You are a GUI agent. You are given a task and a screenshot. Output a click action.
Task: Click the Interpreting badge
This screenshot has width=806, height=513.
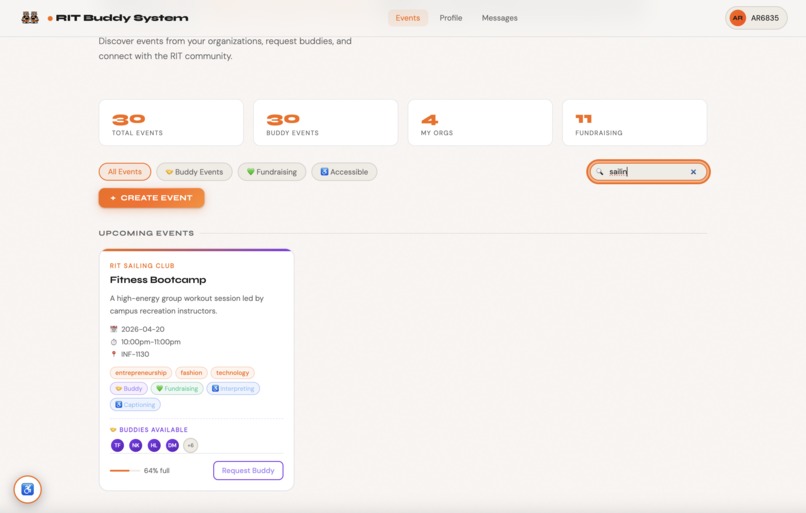pos(233,389)
